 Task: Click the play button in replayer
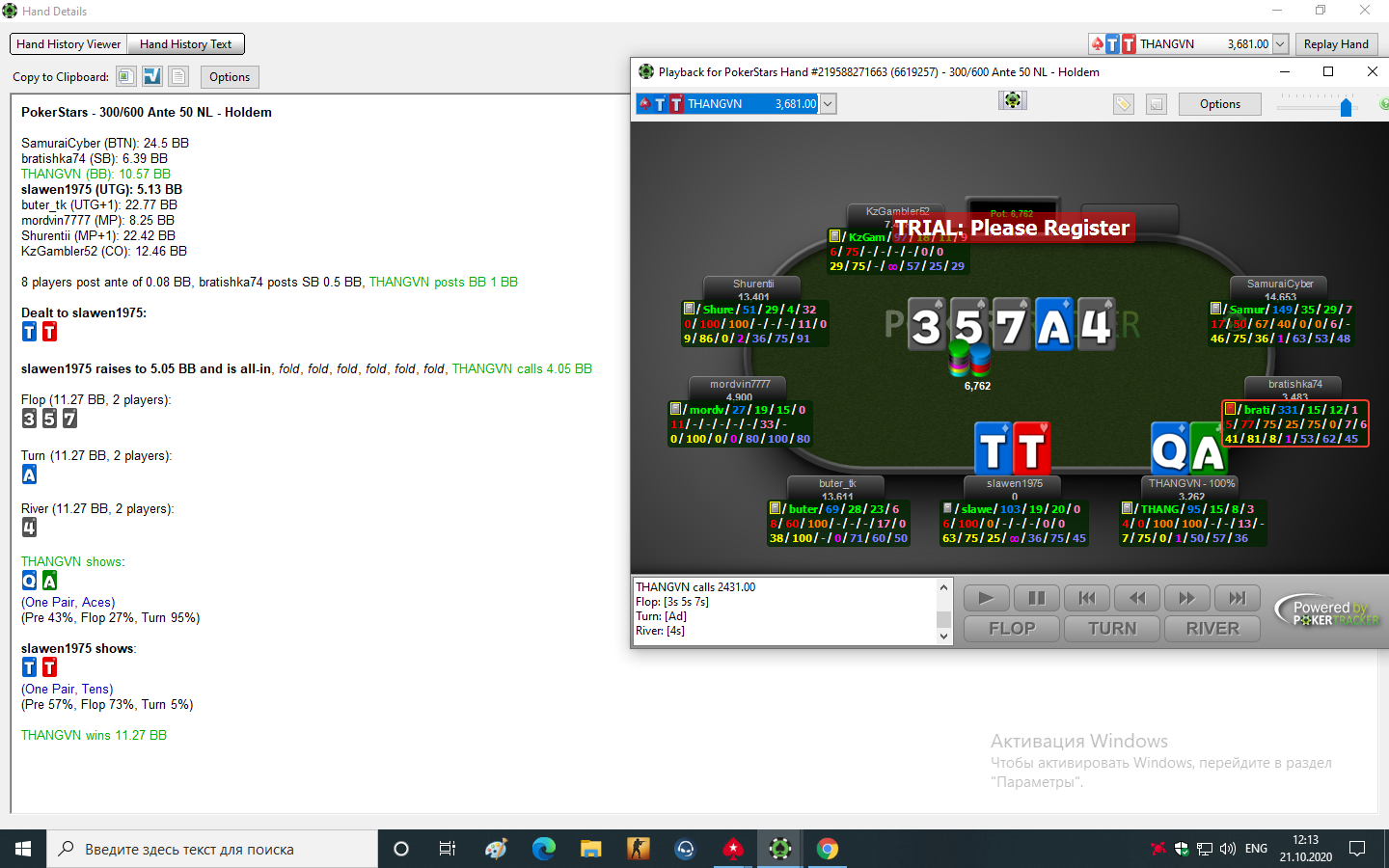pyautogui.click(x=986, y=598)
